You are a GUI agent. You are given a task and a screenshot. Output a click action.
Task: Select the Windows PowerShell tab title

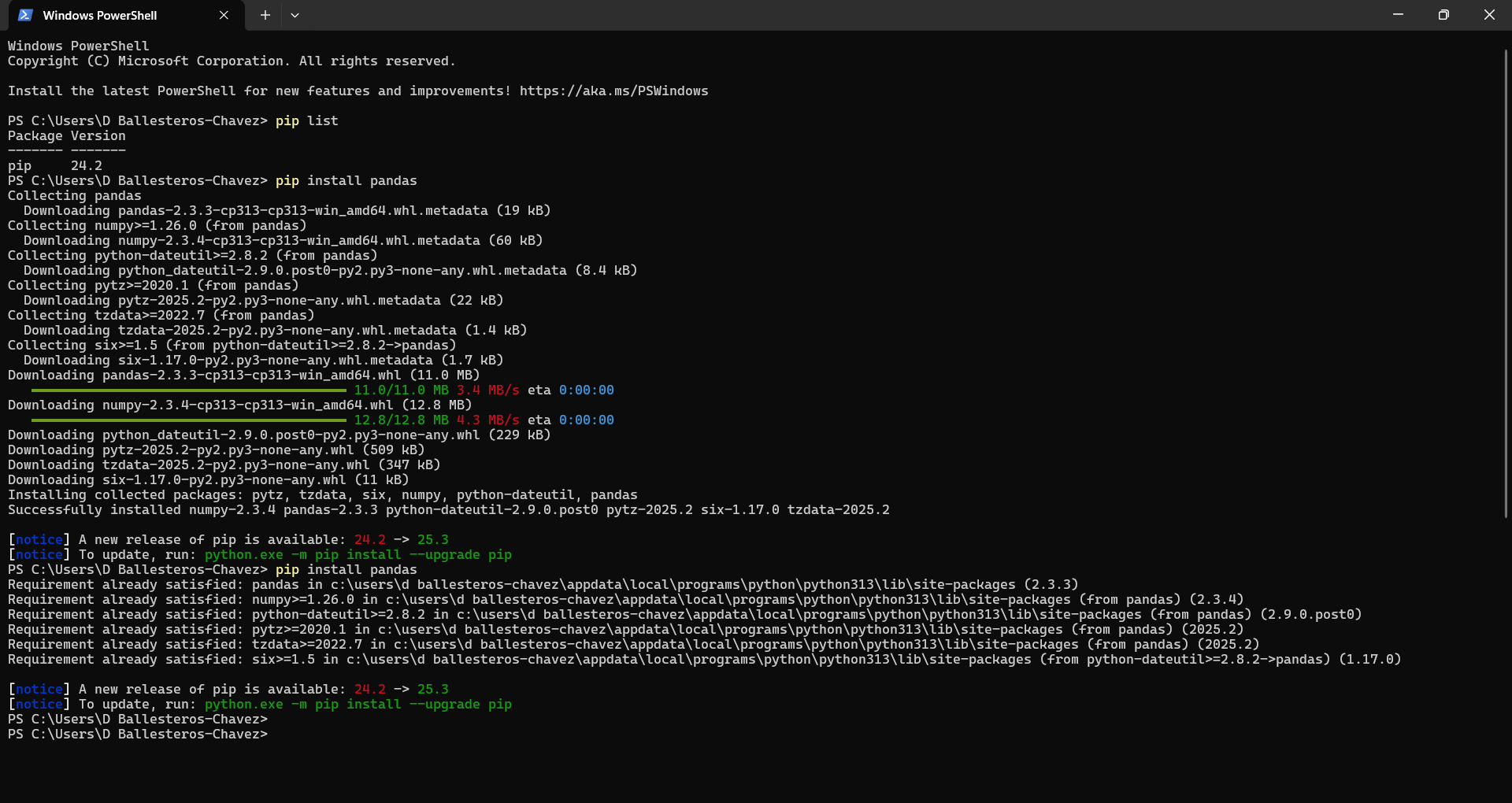100,15
